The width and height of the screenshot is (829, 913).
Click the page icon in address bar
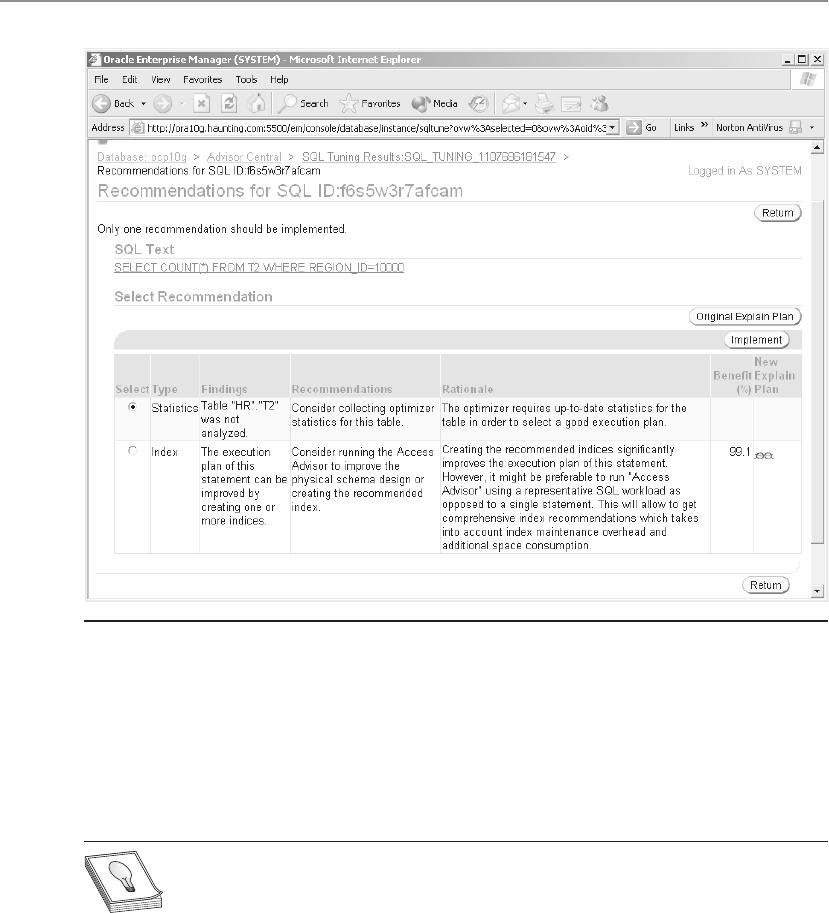pos(137,128)
